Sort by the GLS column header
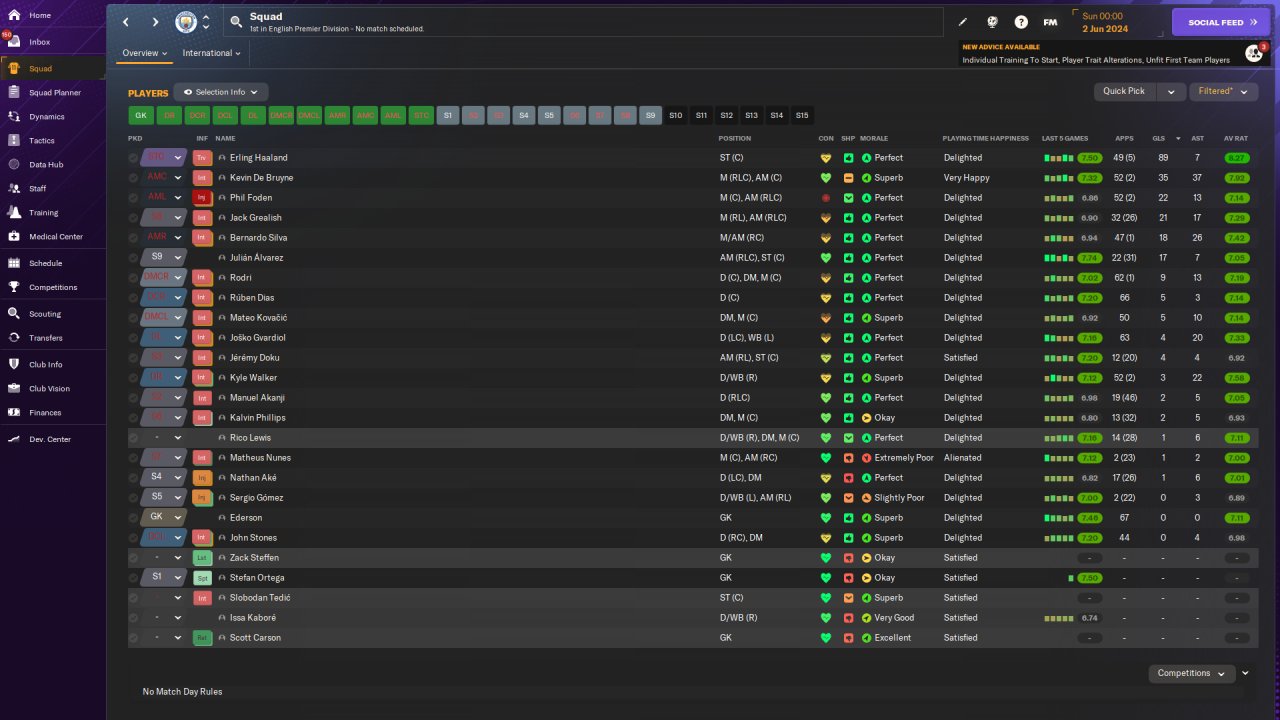Viewport: 1280px width, 720px height. click(x=1159, y=139)
